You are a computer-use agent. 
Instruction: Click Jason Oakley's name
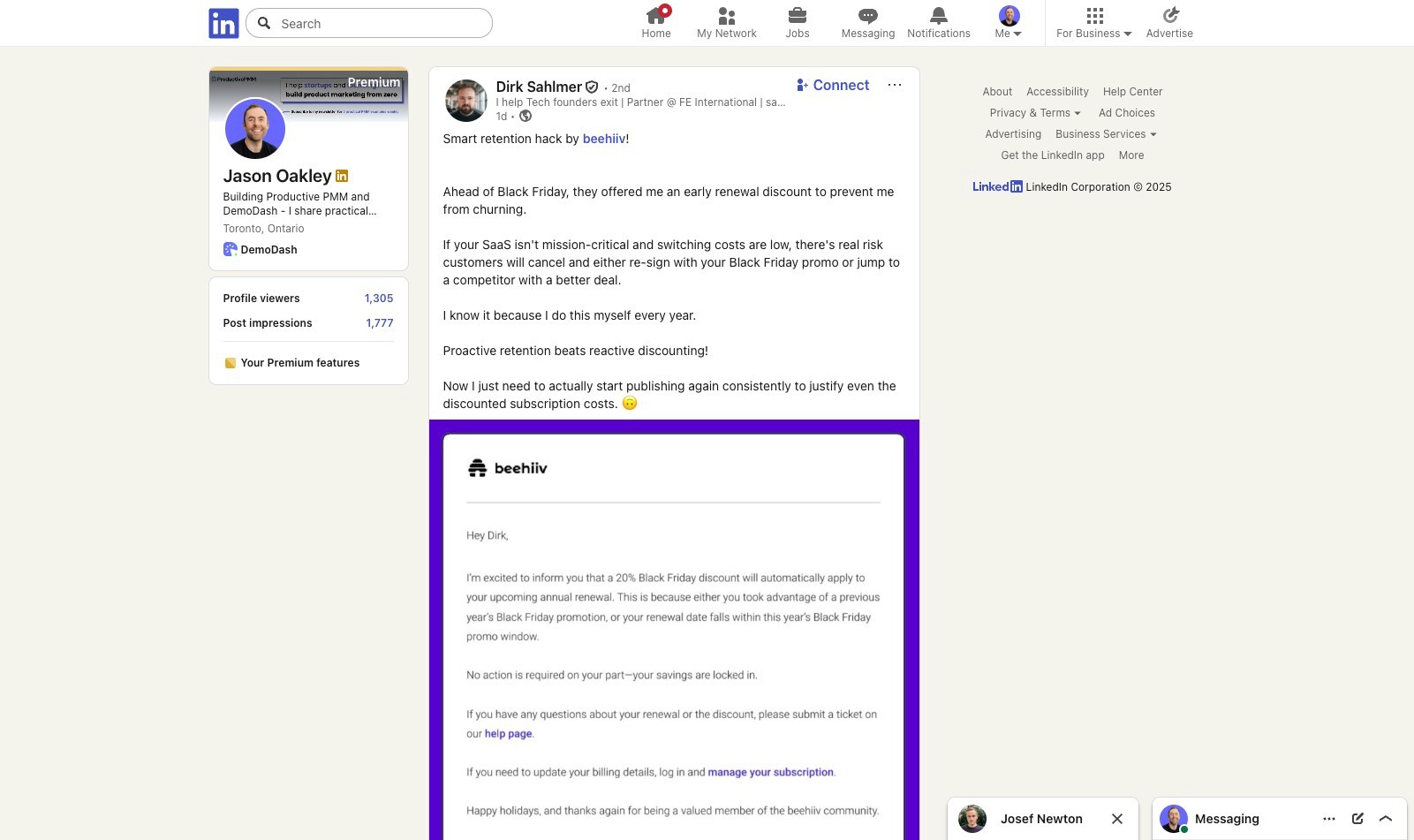pos(277,176)
